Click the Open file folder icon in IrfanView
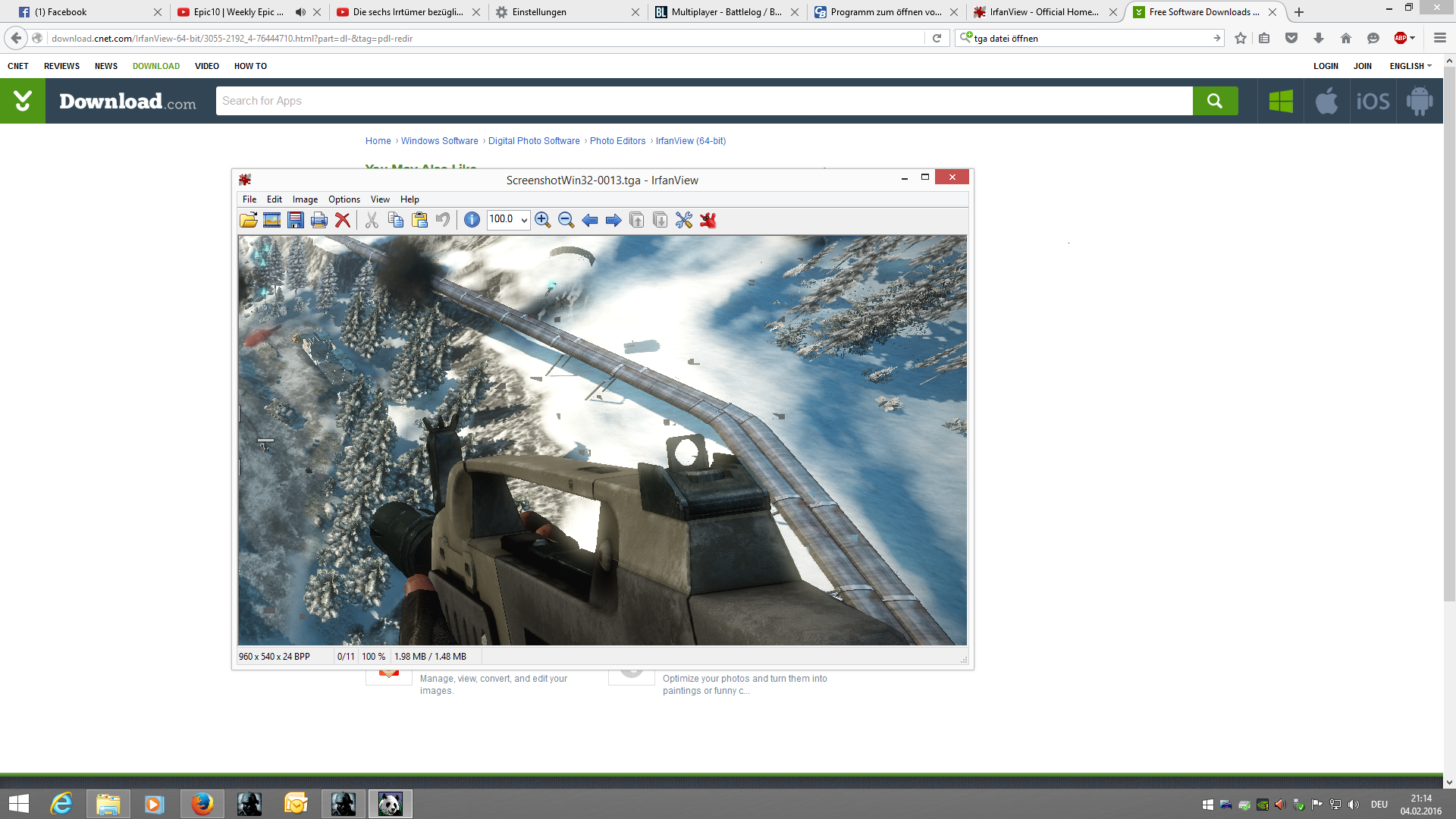 (x=248, y=220)
